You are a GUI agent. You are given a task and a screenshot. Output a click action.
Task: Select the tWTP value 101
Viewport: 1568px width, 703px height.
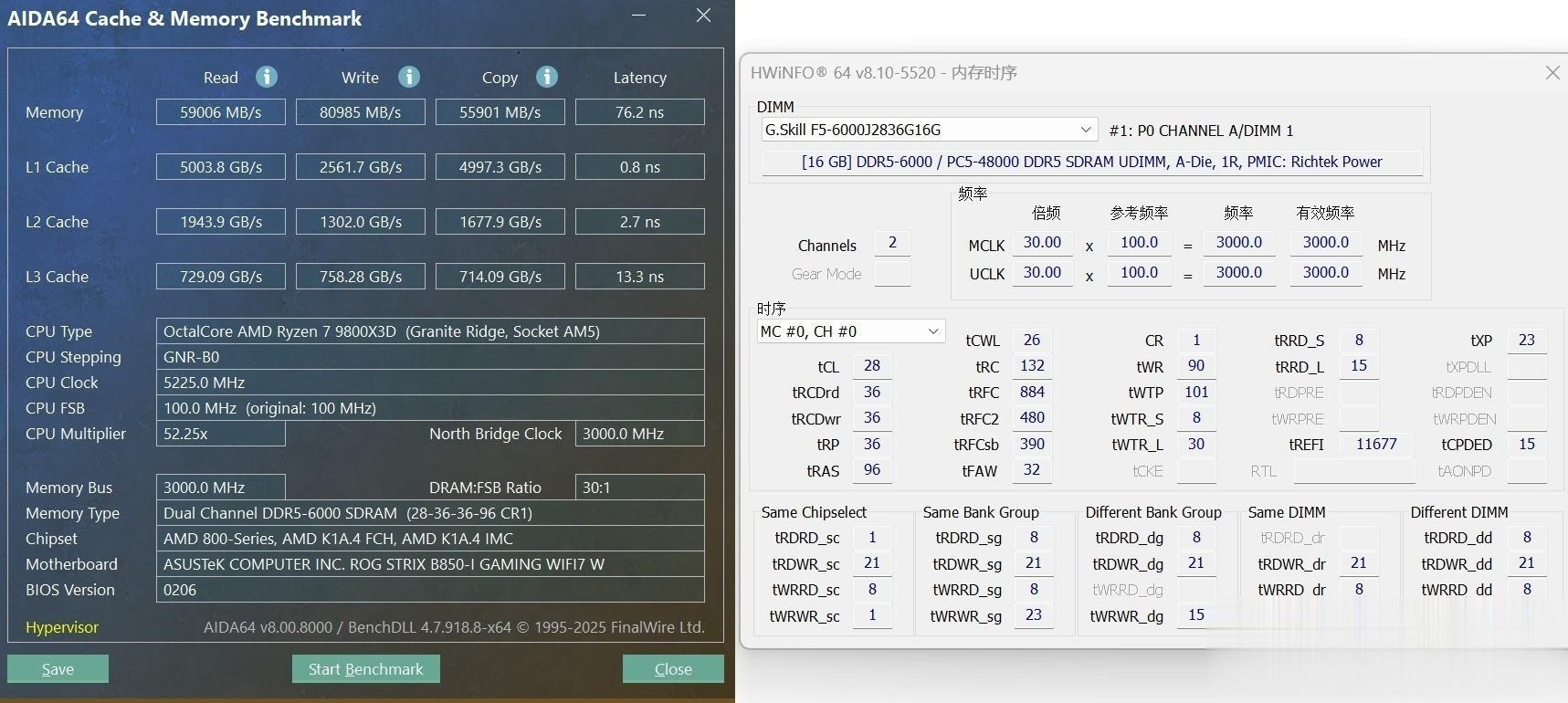[1196, 393]
